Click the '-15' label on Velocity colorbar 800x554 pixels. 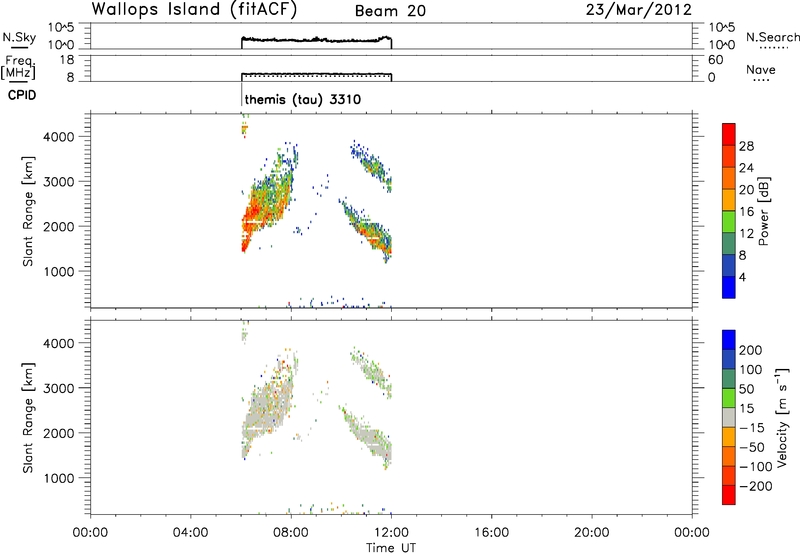752,427
